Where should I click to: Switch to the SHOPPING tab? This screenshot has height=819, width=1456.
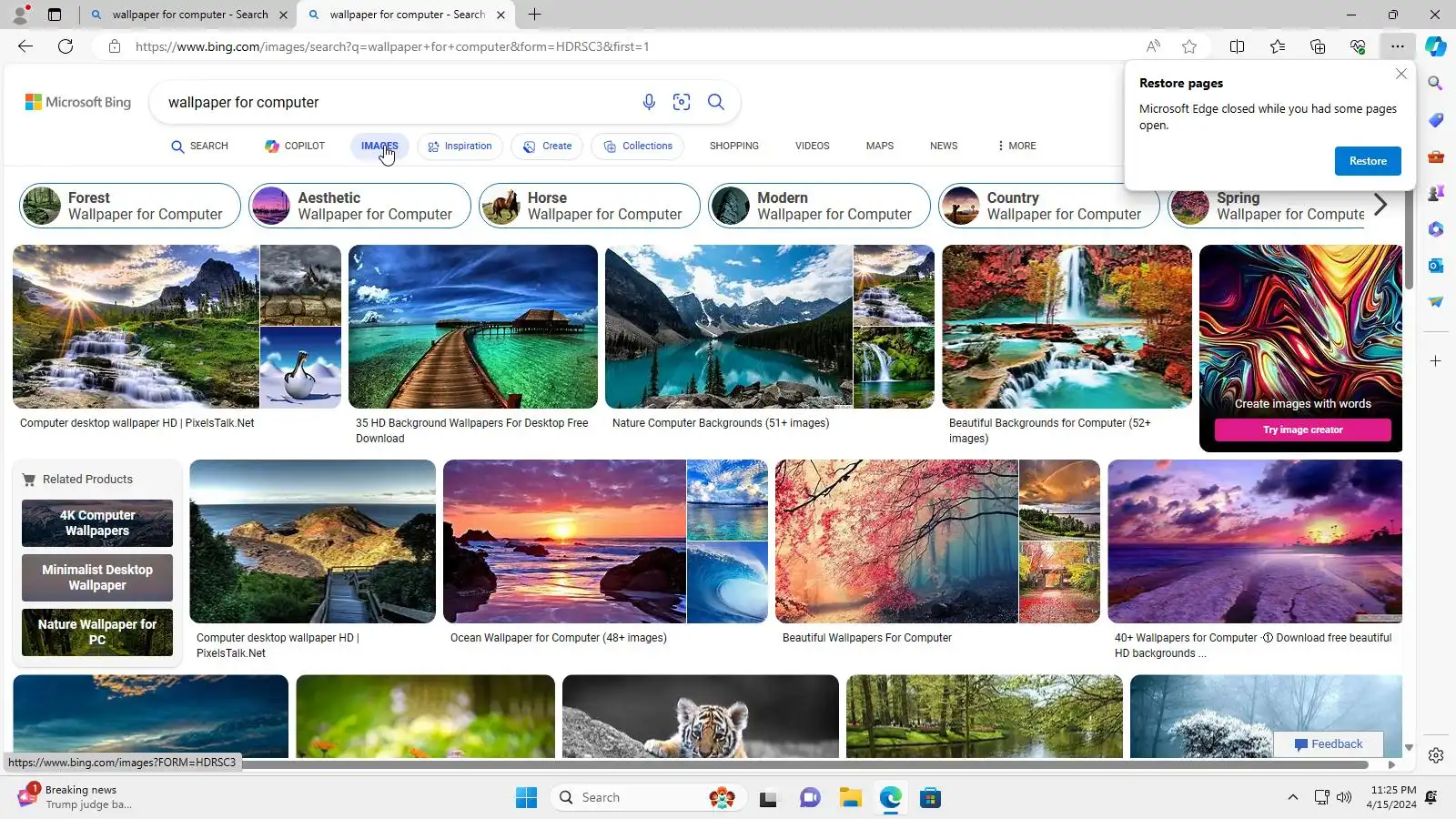pyautogui.click(x=734, y=146)
